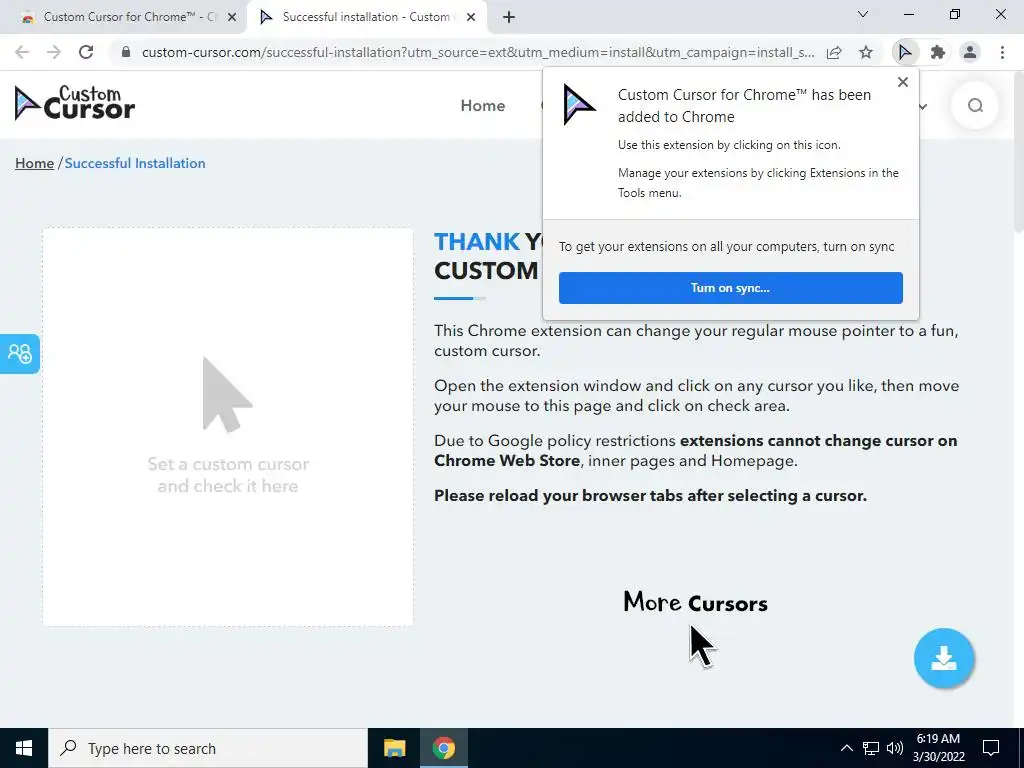
Task: Click the More Cursors heading
Action: (x=696, y=602)
